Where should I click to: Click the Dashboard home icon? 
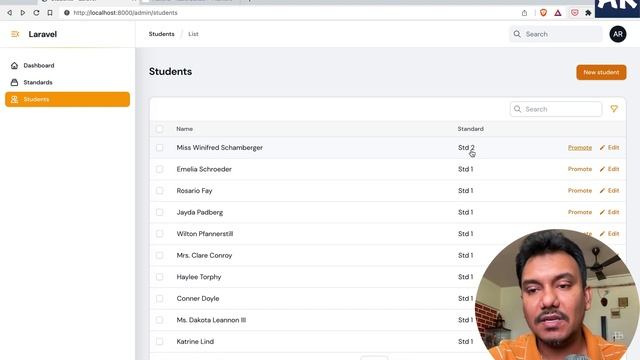(x=14, y=65)
